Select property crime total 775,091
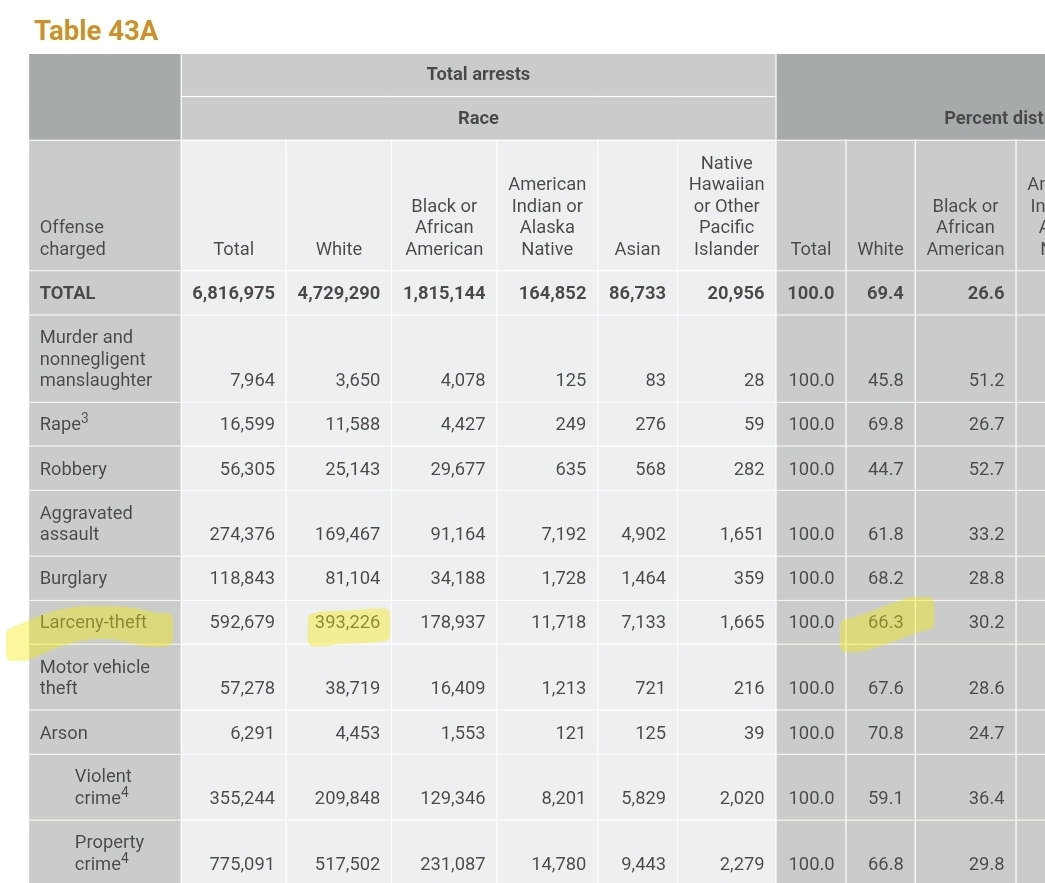1045x883 pixels. click(242, 864)
